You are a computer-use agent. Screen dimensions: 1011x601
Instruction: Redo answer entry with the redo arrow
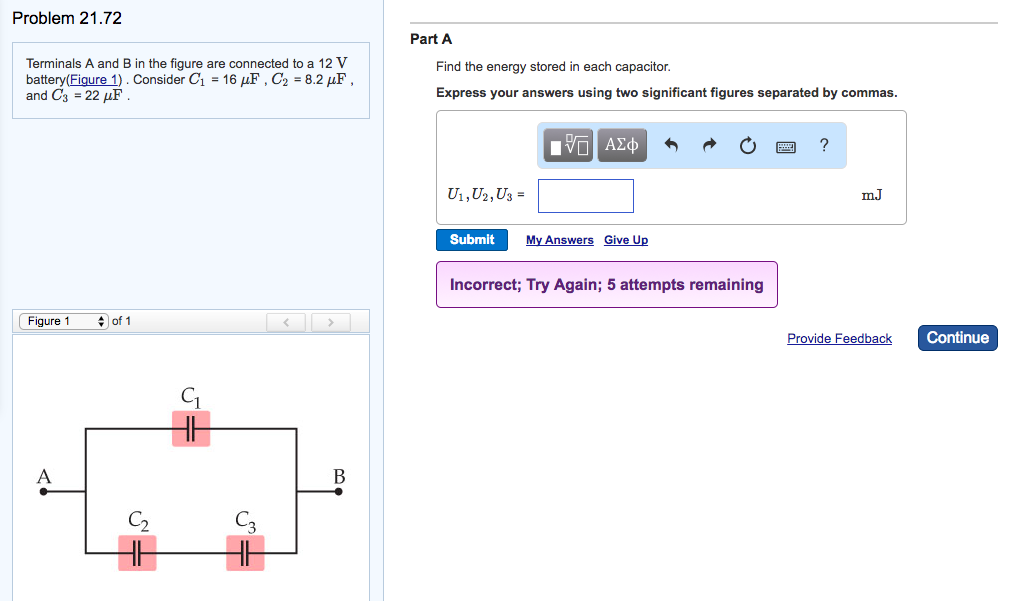[708, 144]
